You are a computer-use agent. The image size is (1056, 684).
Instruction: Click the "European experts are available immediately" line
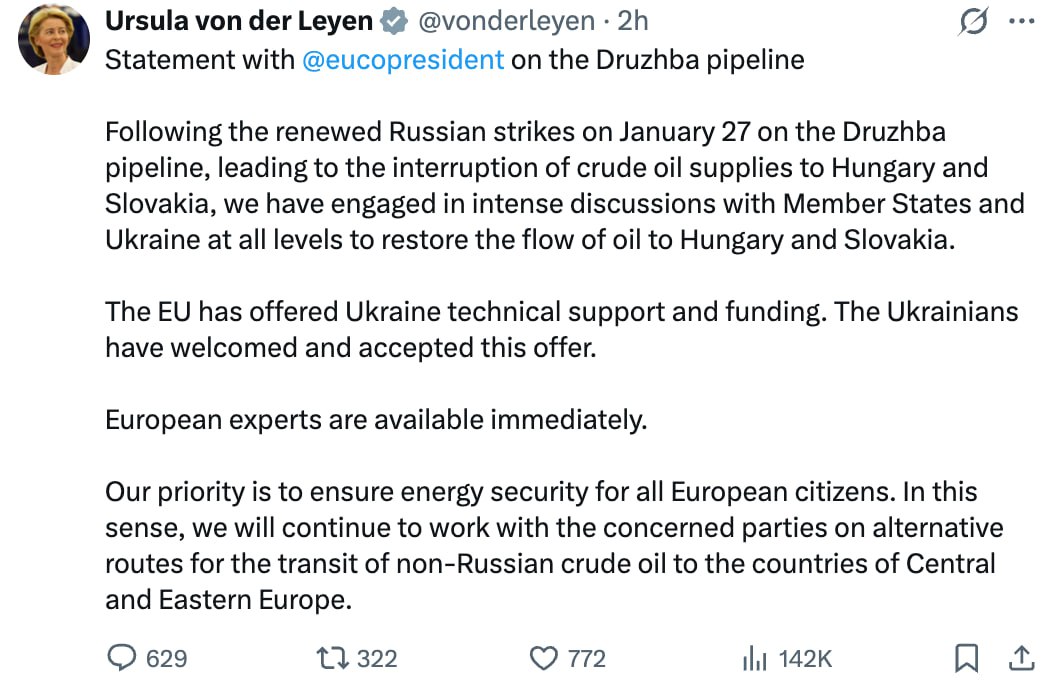[x=376, y=420]
